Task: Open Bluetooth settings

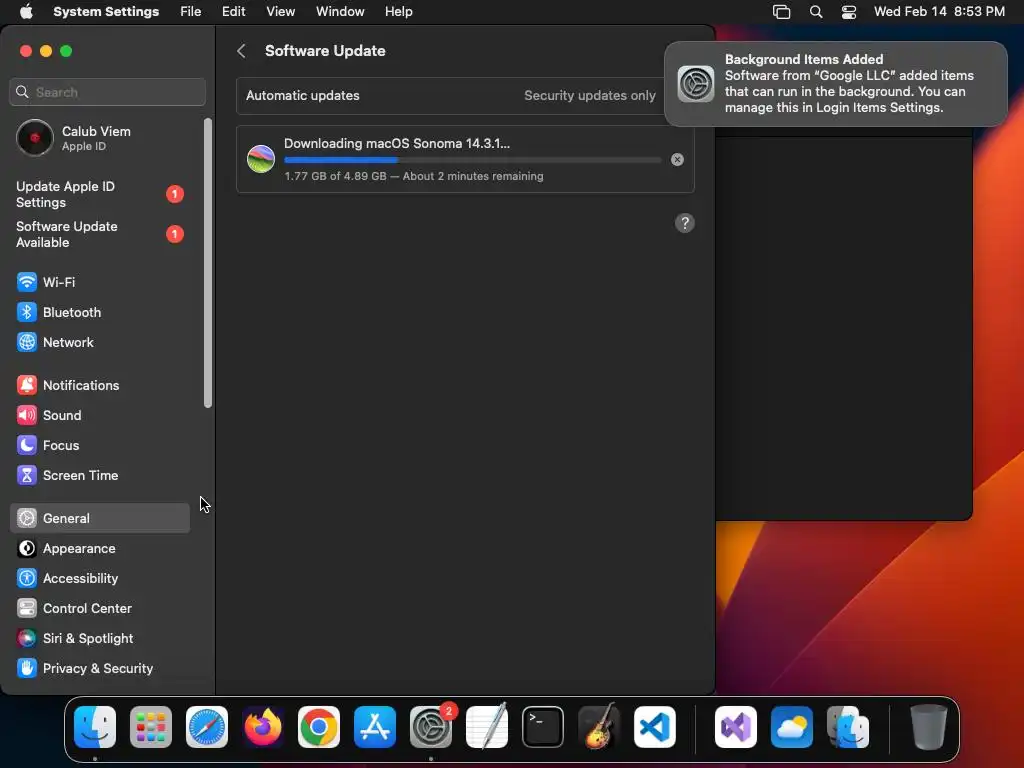Action: tap(100, 312)
